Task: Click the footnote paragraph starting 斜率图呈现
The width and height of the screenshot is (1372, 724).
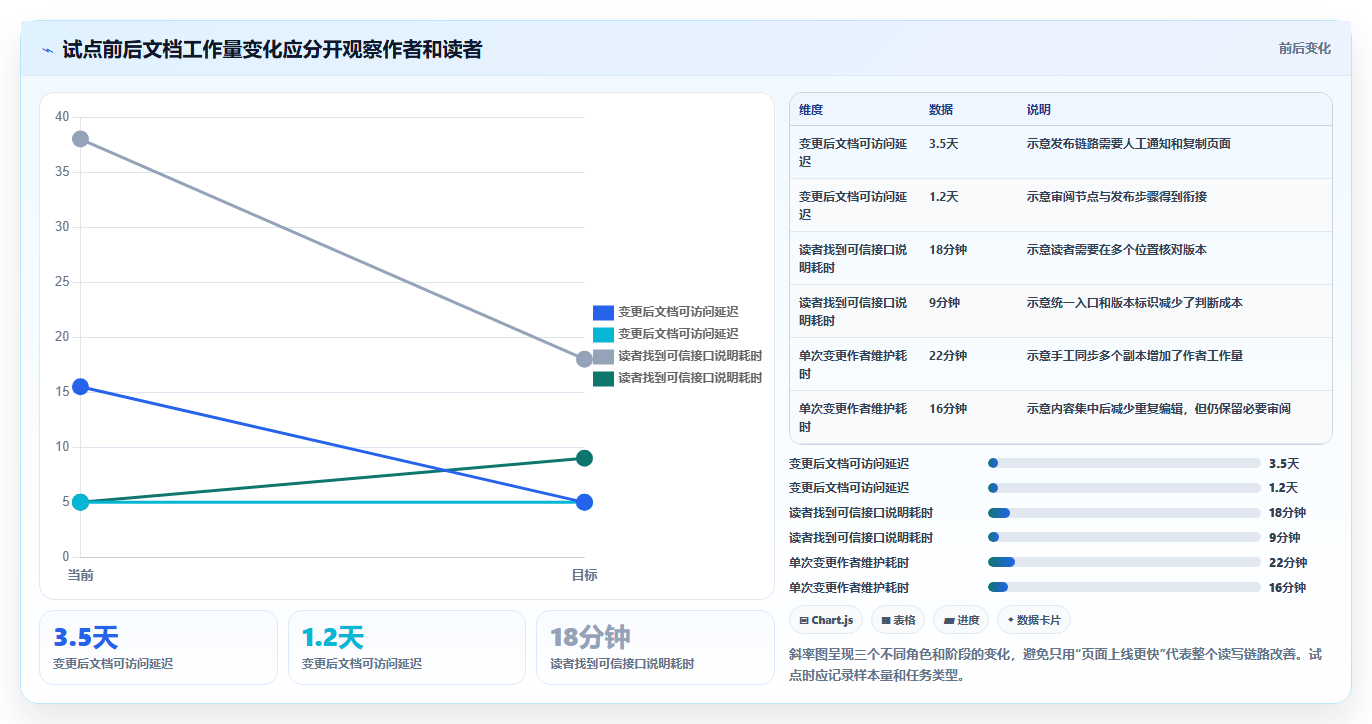Action: click(1060, 664)
